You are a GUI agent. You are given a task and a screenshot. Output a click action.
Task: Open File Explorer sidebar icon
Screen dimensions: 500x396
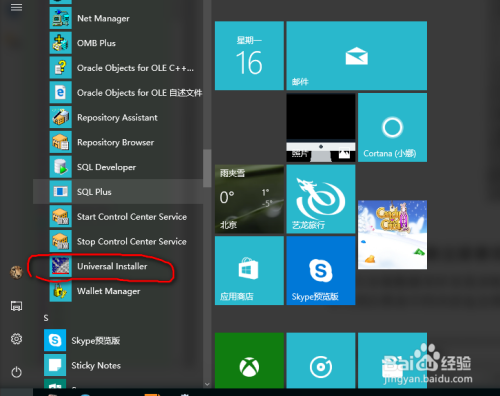16,306
